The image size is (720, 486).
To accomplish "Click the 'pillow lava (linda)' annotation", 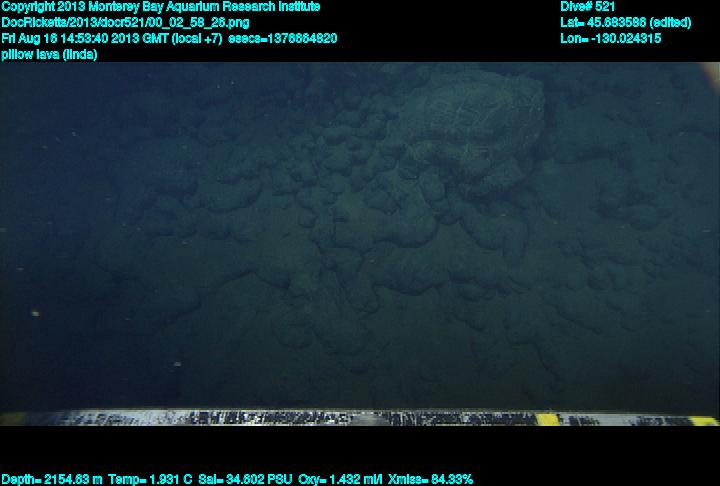I will click(49, 54).
